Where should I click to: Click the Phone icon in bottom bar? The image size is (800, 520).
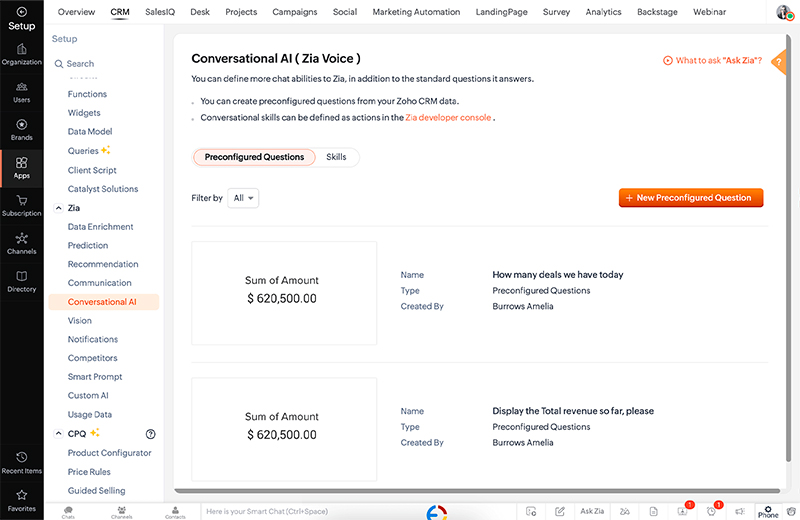coord(767,511)
